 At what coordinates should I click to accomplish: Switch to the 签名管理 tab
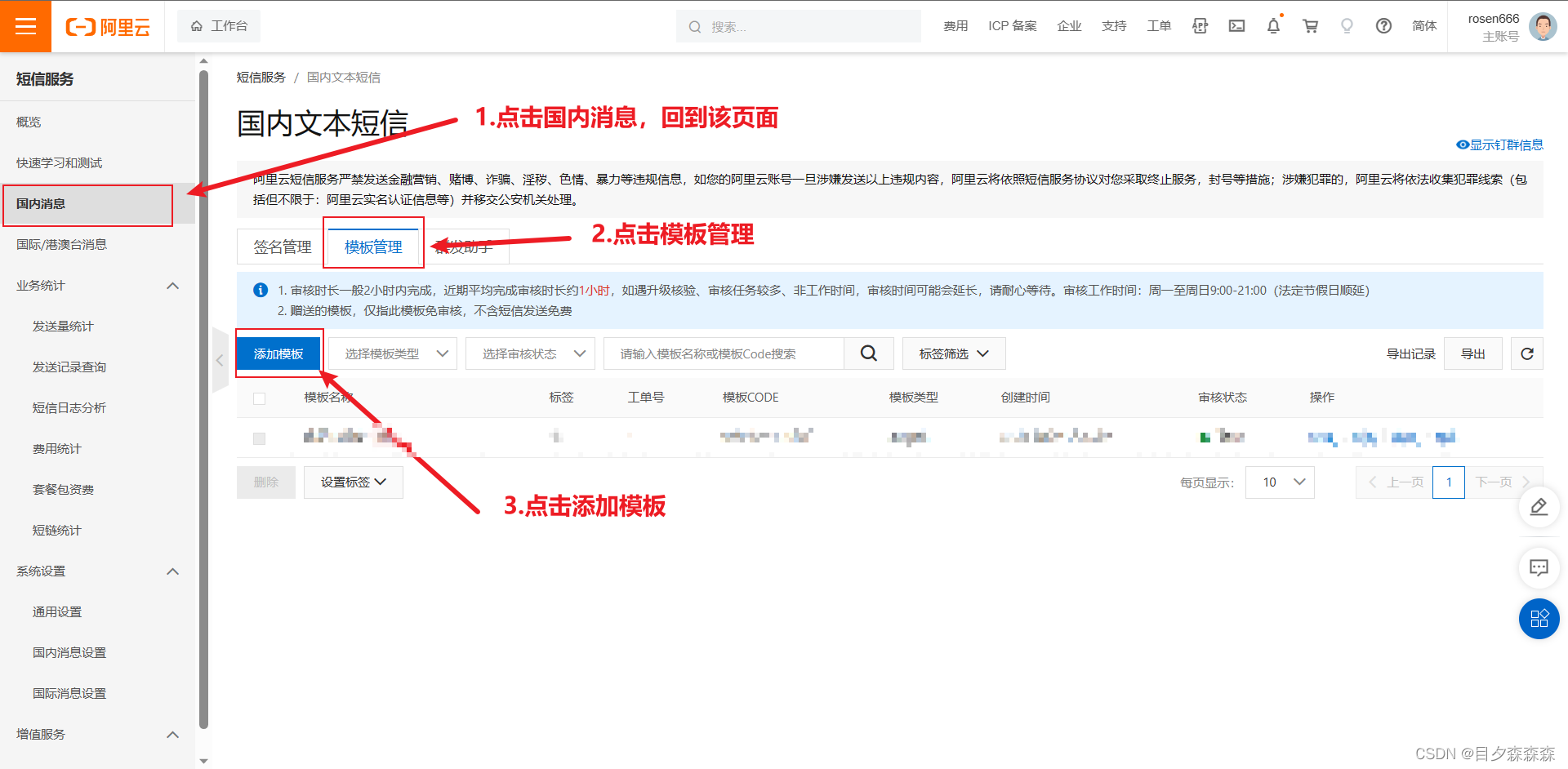(x=282, y=247)
